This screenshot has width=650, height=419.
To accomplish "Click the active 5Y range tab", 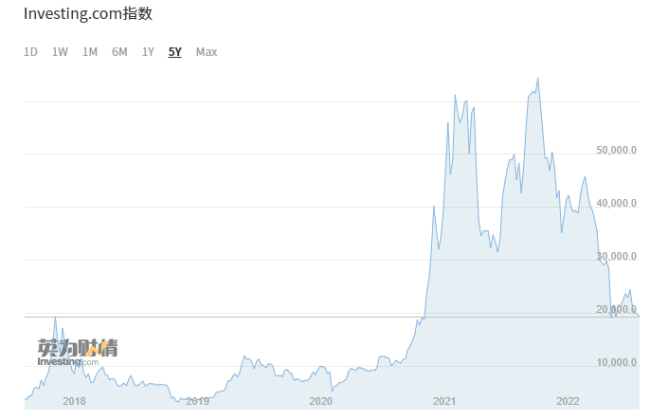I will (175, 52).
